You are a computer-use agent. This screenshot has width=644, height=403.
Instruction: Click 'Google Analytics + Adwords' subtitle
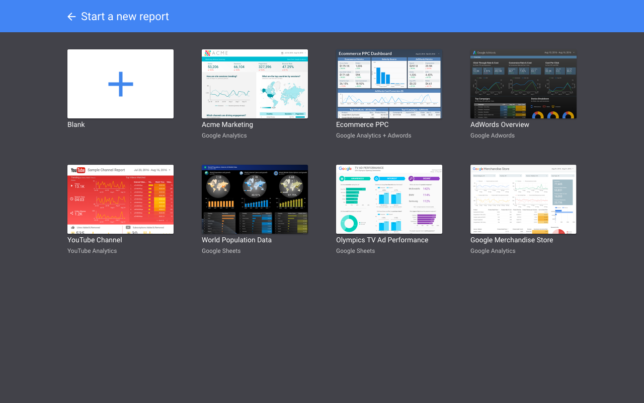[373, 136]
